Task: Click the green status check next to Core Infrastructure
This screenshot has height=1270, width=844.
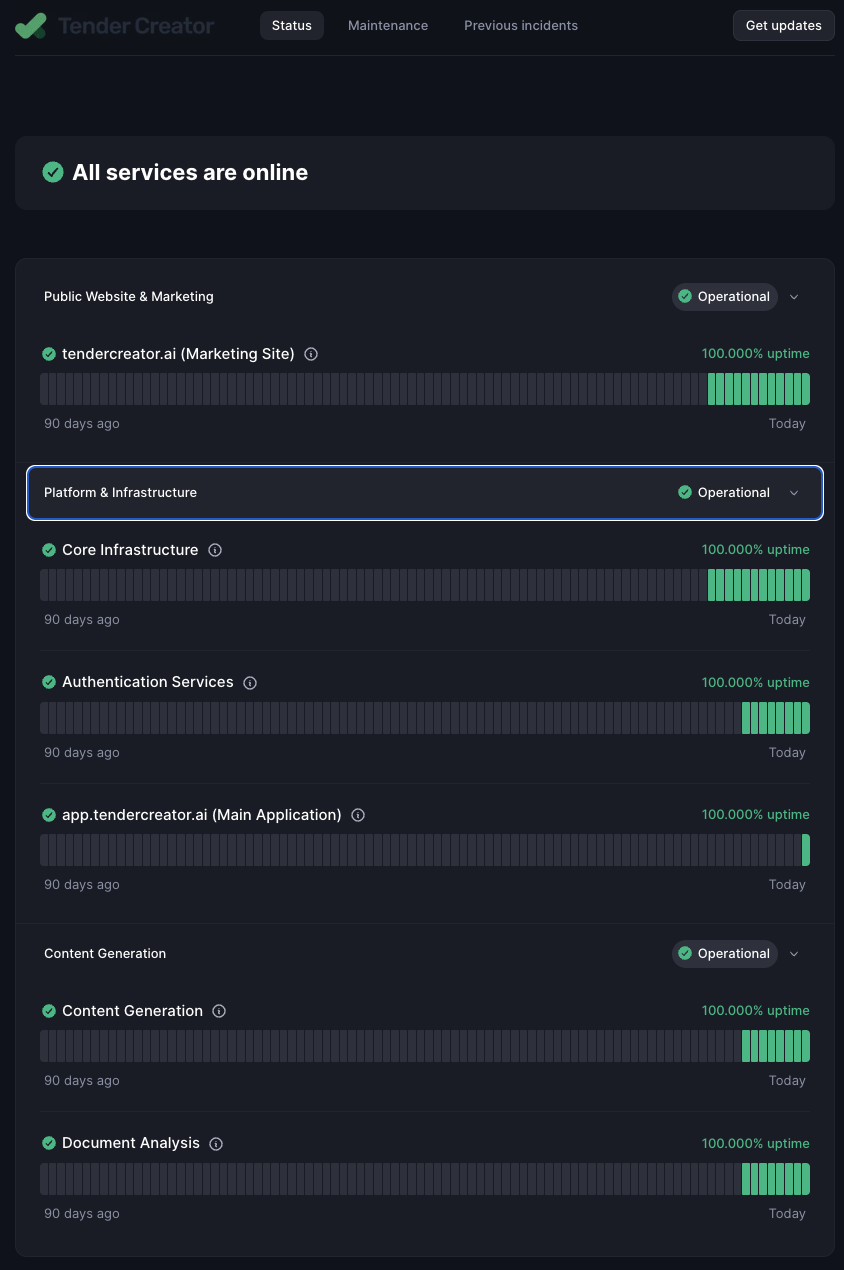Action: pos(49,550)
